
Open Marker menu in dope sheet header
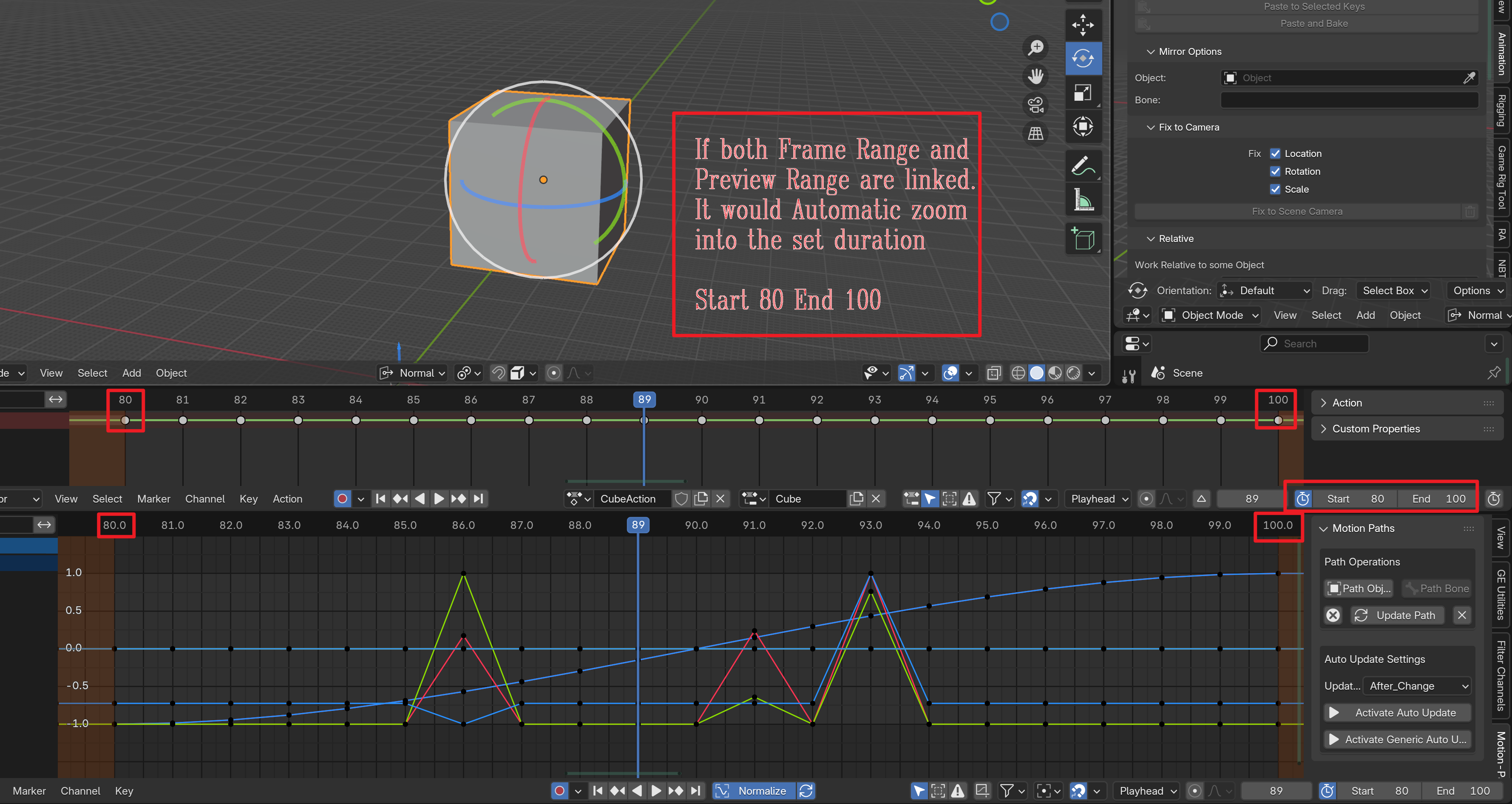[154, 499]
